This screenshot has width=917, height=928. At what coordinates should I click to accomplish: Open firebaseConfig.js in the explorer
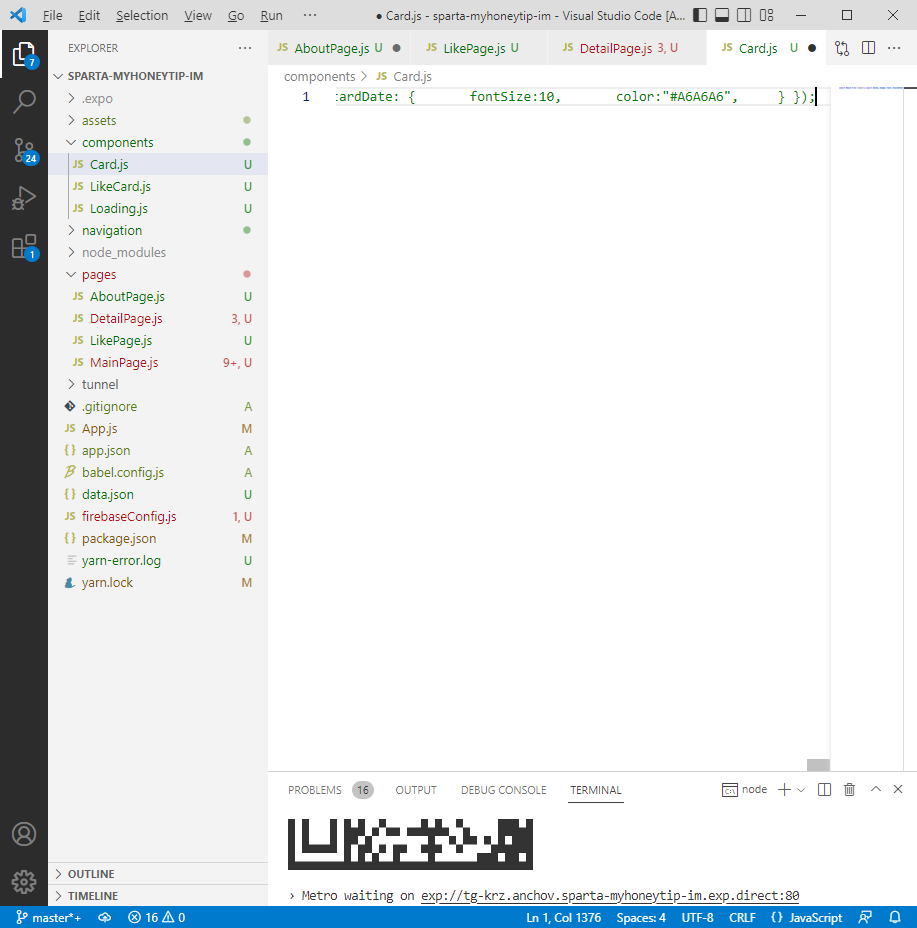(x=157, y=517)
